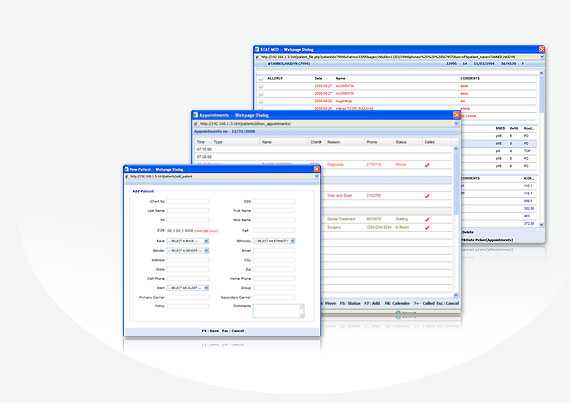Click the Last Name input field
The image size is (570, 403).
[188, 211]
